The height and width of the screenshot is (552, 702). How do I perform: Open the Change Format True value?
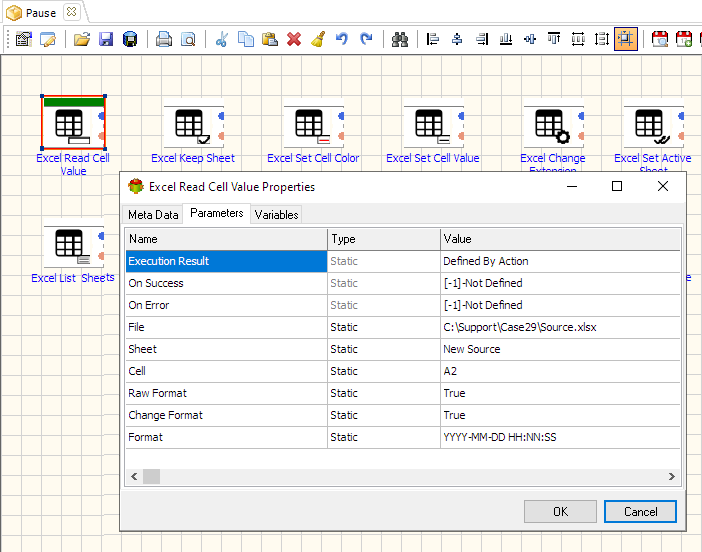(x=561, y=415)
